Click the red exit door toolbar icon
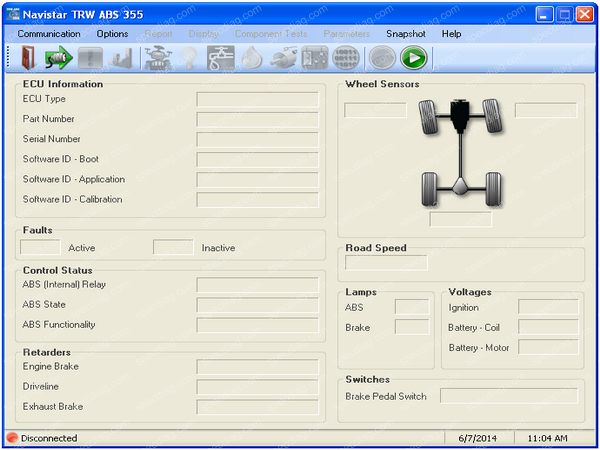The width and height of the screenshot is (600, 450). coord(27,58)
